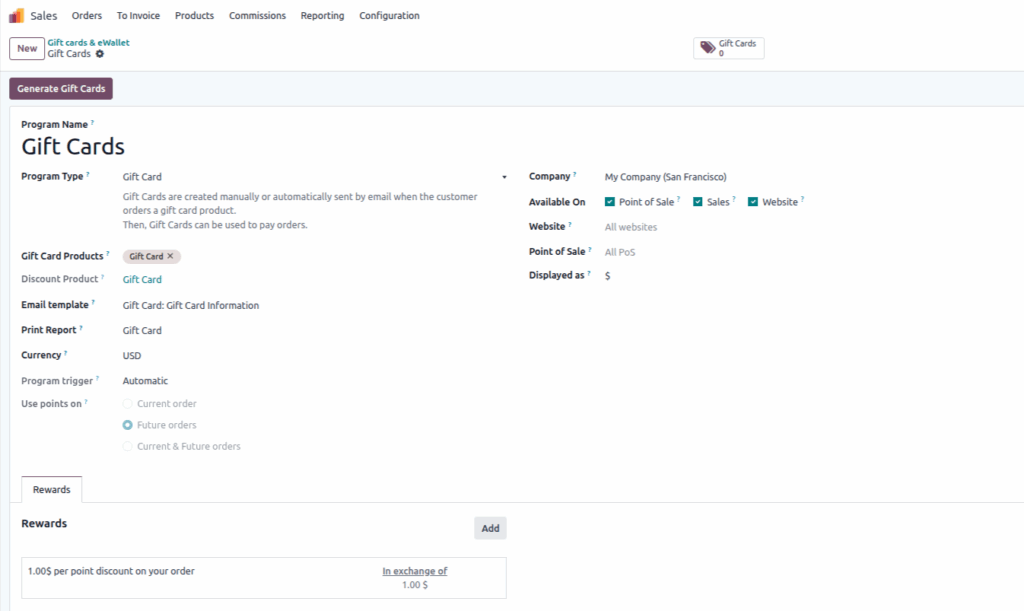Click the help mark next to Email template
This screenshot has height=611, width=1024.
pos(93,302)
